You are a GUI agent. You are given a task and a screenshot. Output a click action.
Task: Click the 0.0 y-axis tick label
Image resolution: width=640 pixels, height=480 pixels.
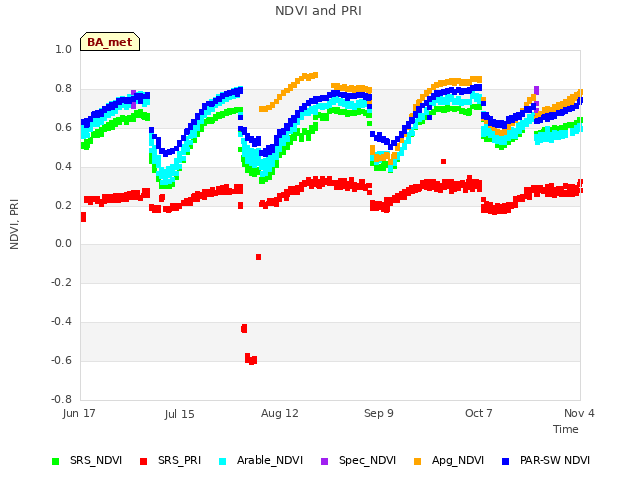[x=63, y=244]
